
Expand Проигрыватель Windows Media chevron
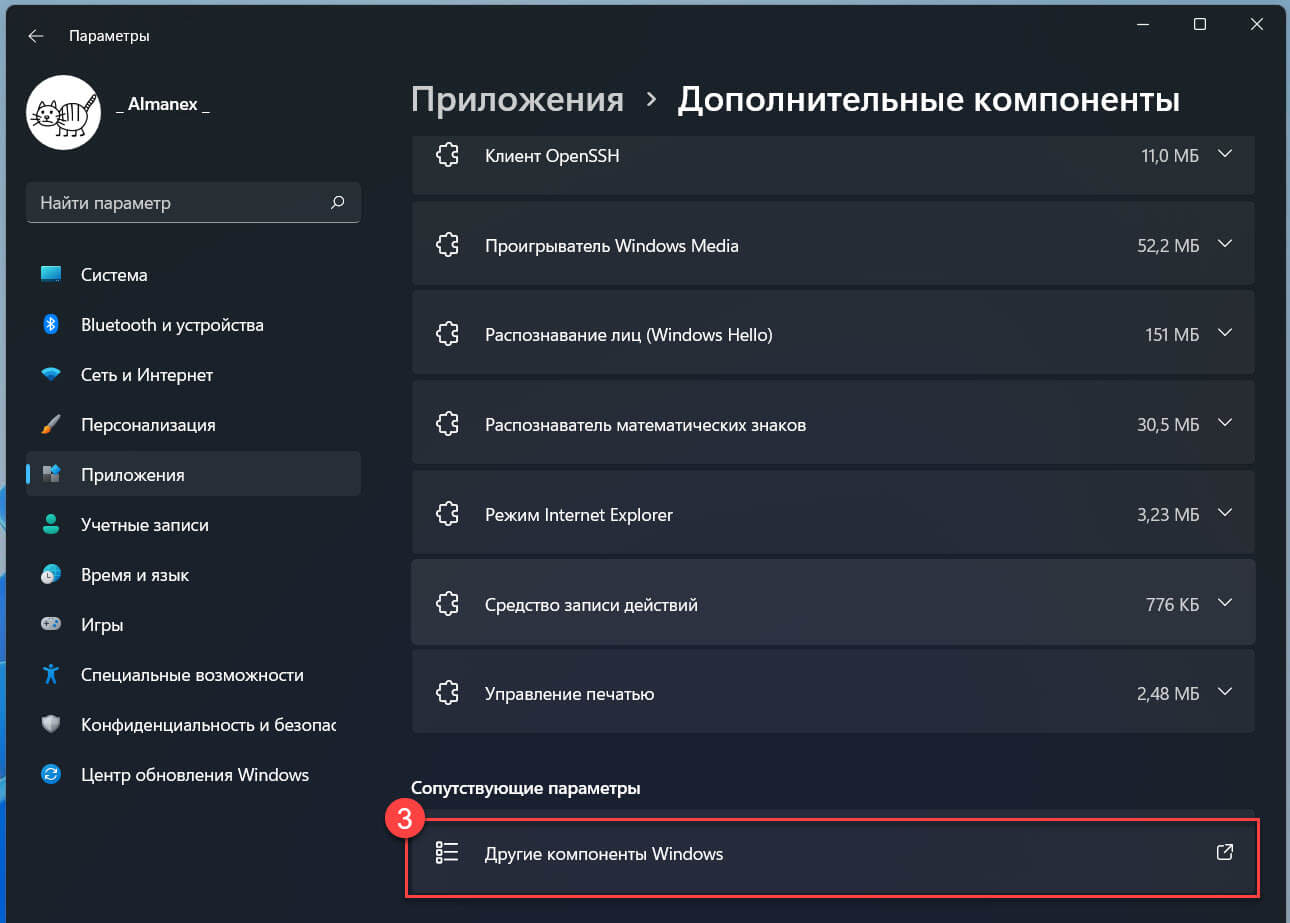coord(1225,244)
